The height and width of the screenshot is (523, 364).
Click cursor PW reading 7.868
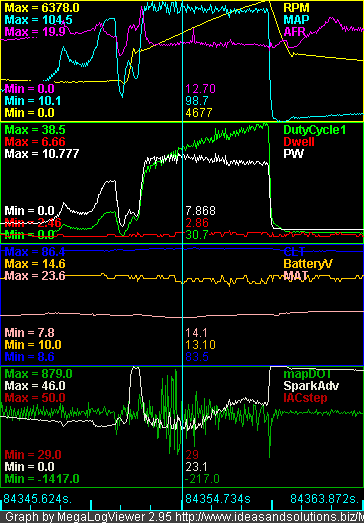[200, 211]
